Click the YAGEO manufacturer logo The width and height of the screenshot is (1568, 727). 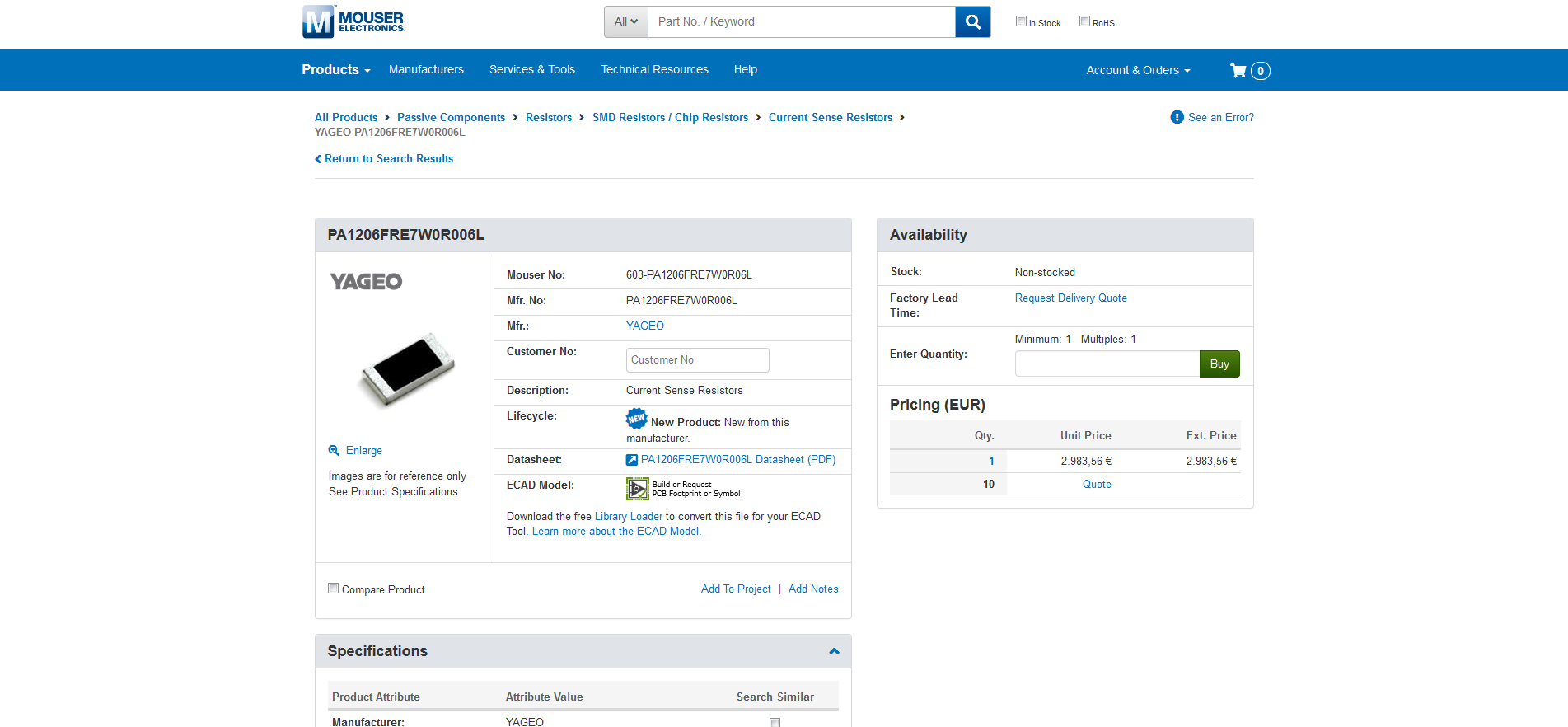point(366,282)
